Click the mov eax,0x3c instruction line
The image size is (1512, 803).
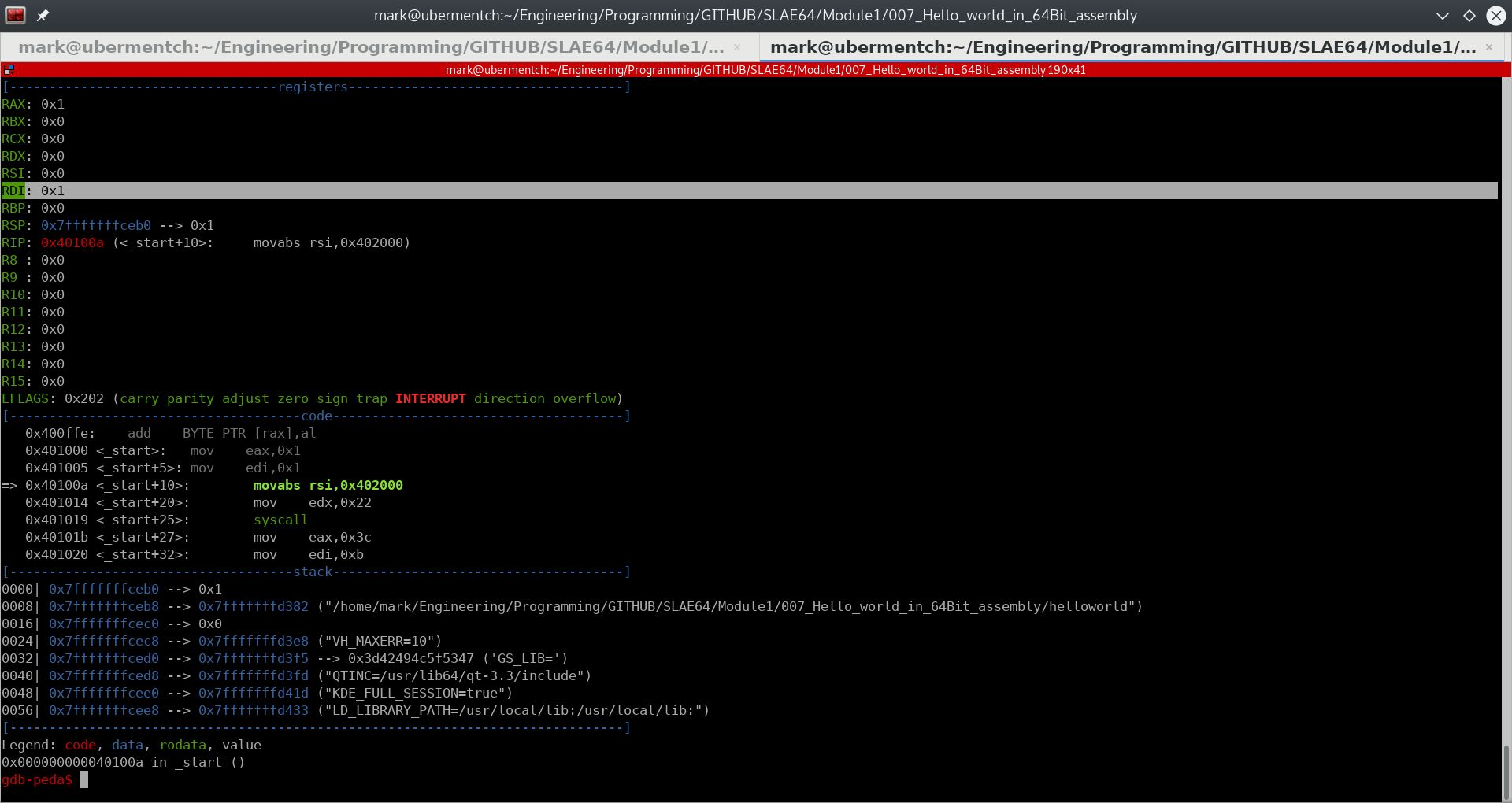(x=198, y=537)
